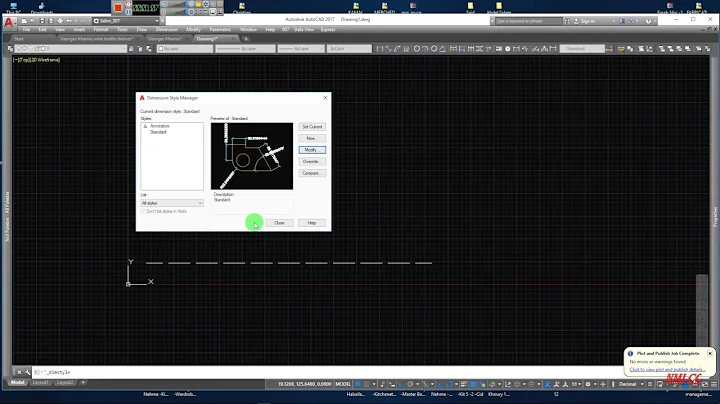Select the Annotative dimension style

160,126
